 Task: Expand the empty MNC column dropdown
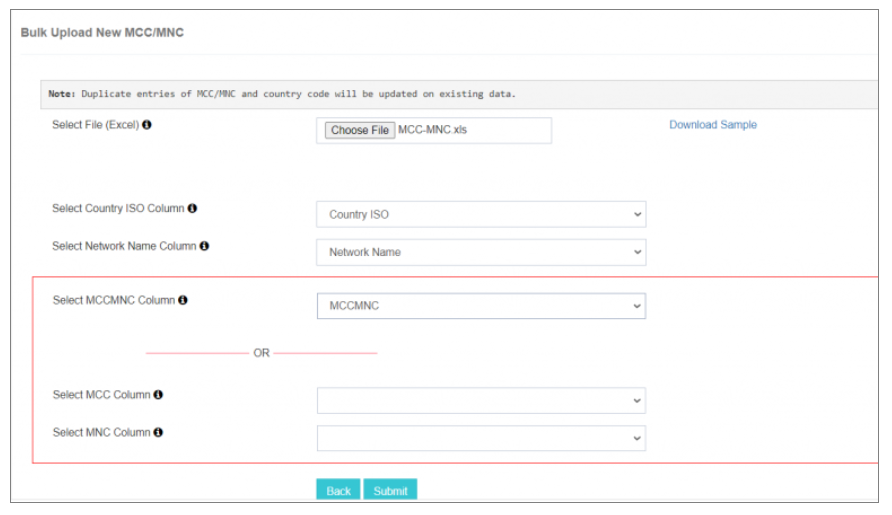[481, 439]
